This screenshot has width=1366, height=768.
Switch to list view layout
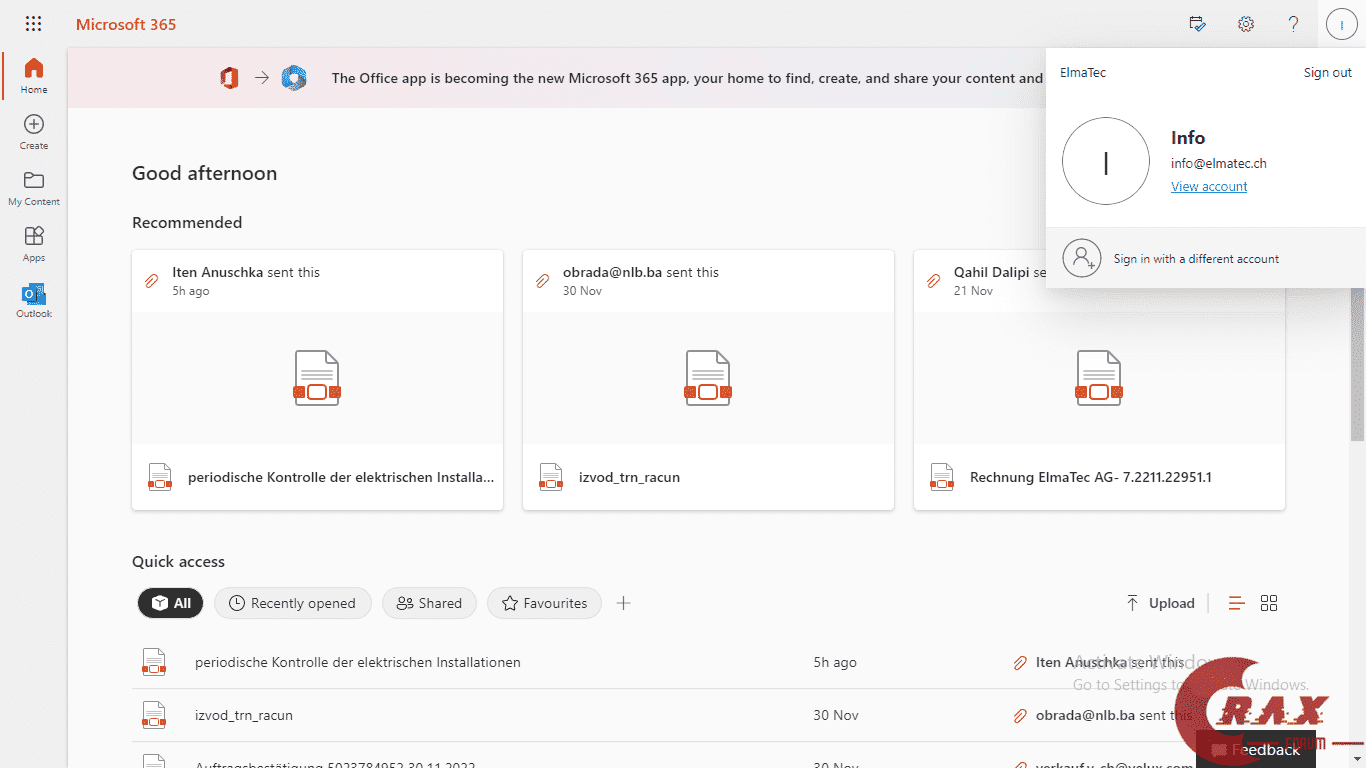(x=1237, y=603)
